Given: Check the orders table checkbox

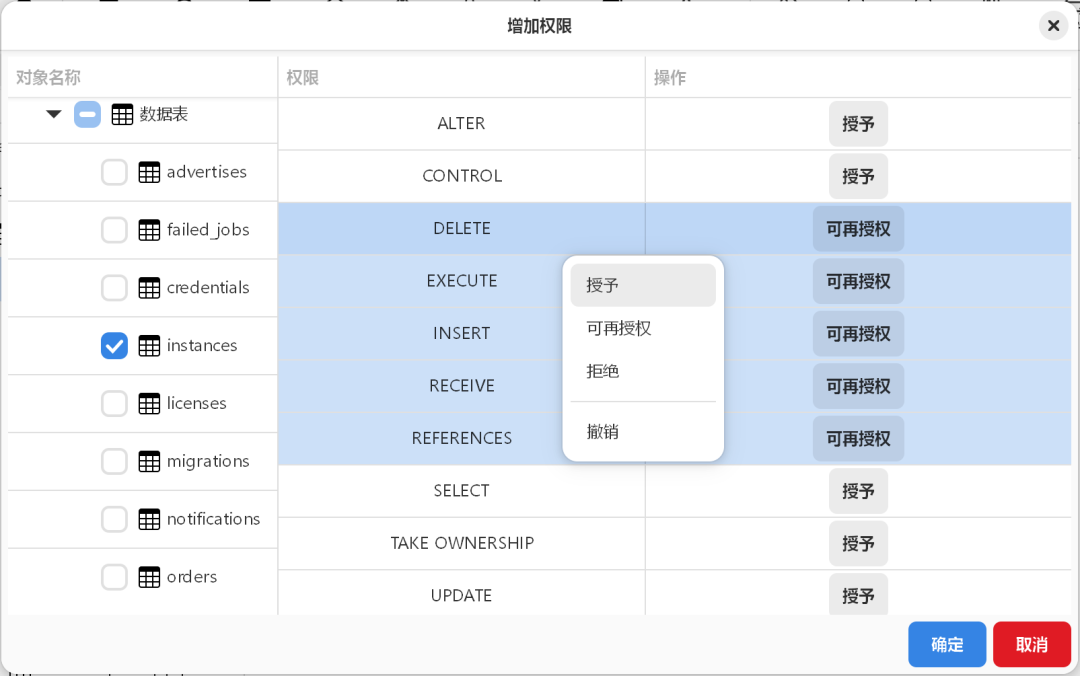Looking at the screenshot, I should point(114,577).
